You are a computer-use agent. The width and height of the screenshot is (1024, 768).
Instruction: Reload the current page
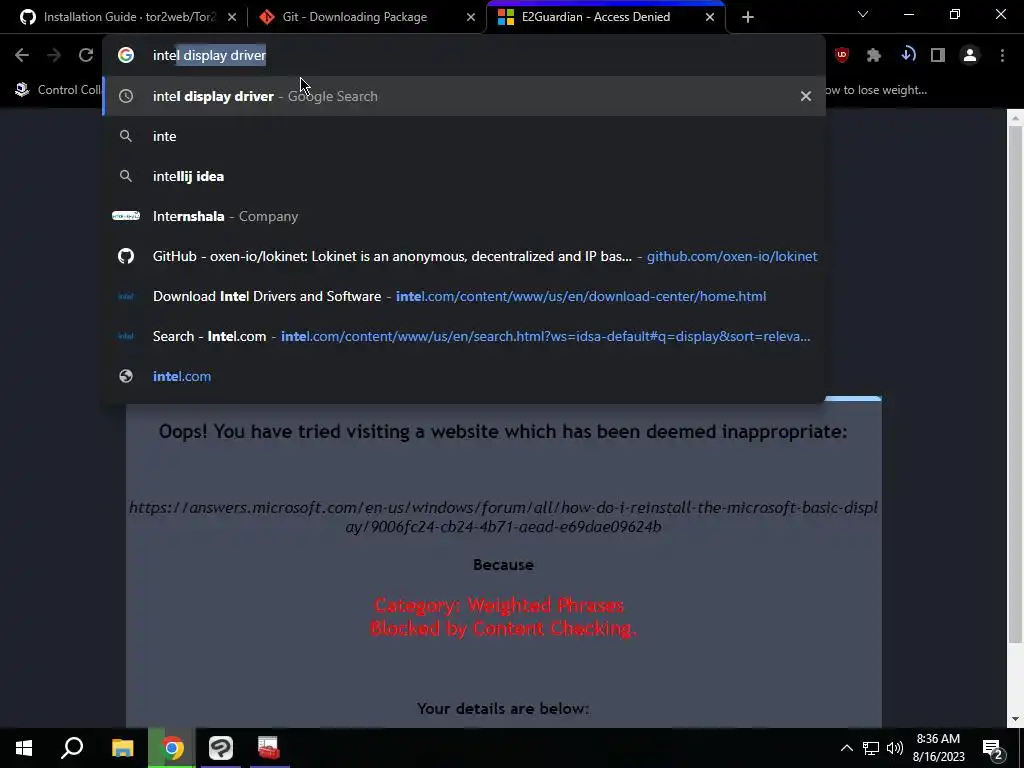point(86,56)
